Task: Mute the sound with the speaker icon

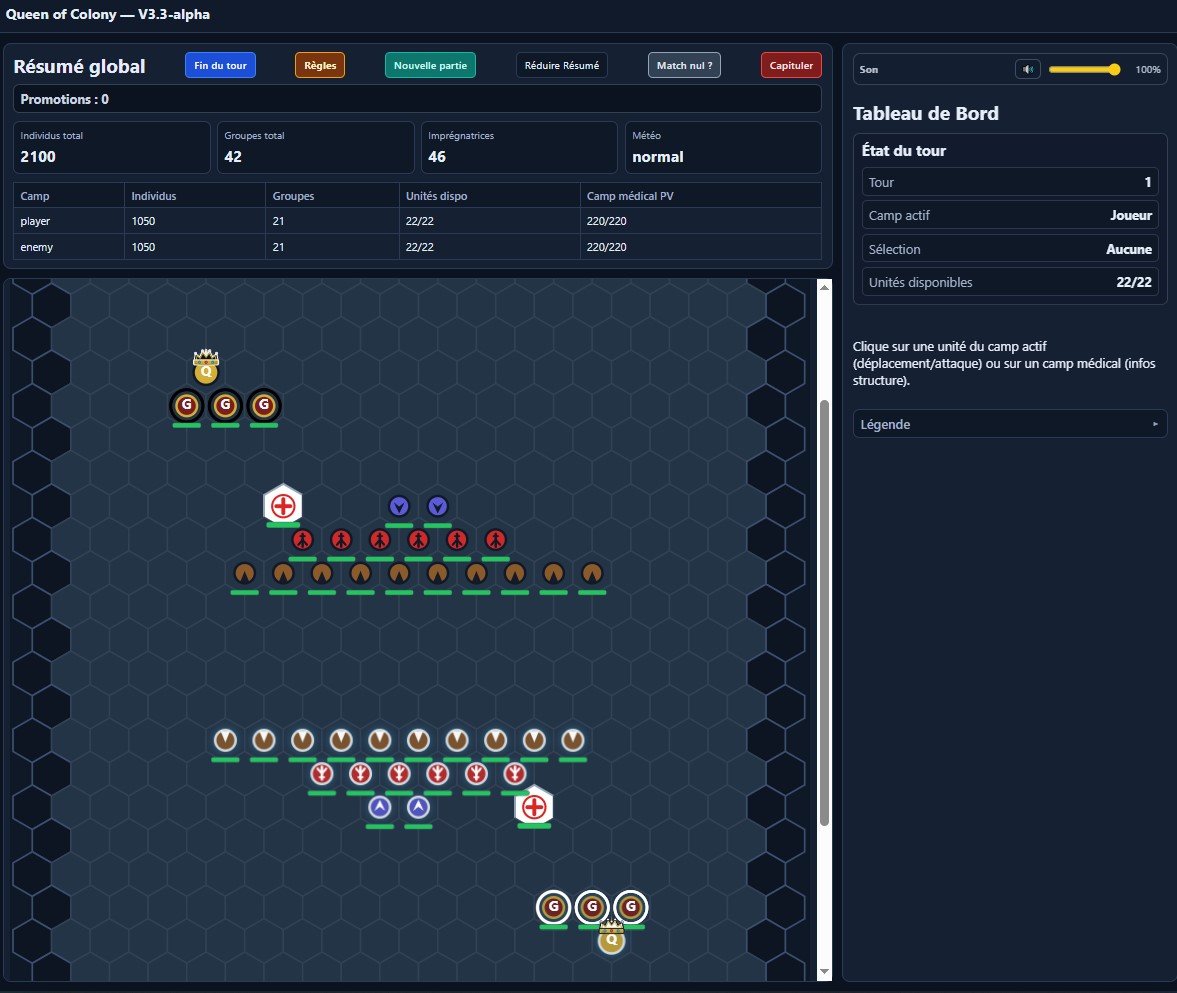Action: pos(1028,70)
